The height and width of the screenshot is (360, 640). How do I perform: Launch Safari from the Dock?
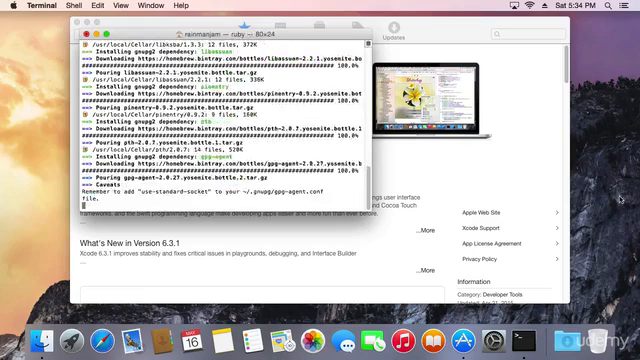(x=102, y=341)
